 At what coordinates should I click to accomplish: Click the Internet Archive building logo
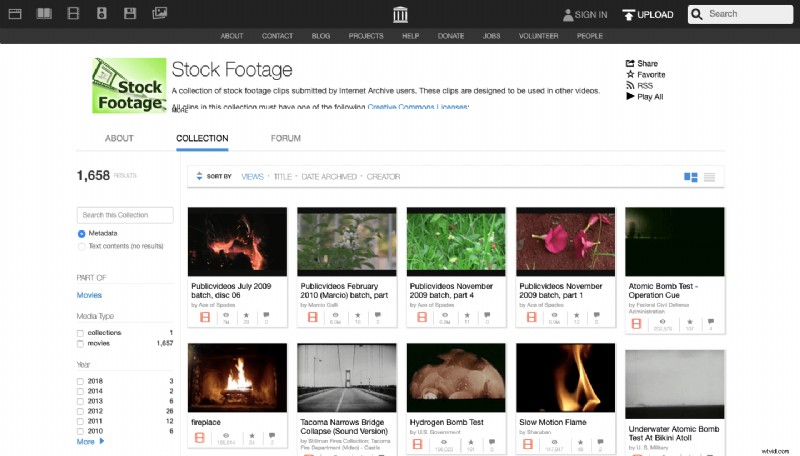coord(401,14)
